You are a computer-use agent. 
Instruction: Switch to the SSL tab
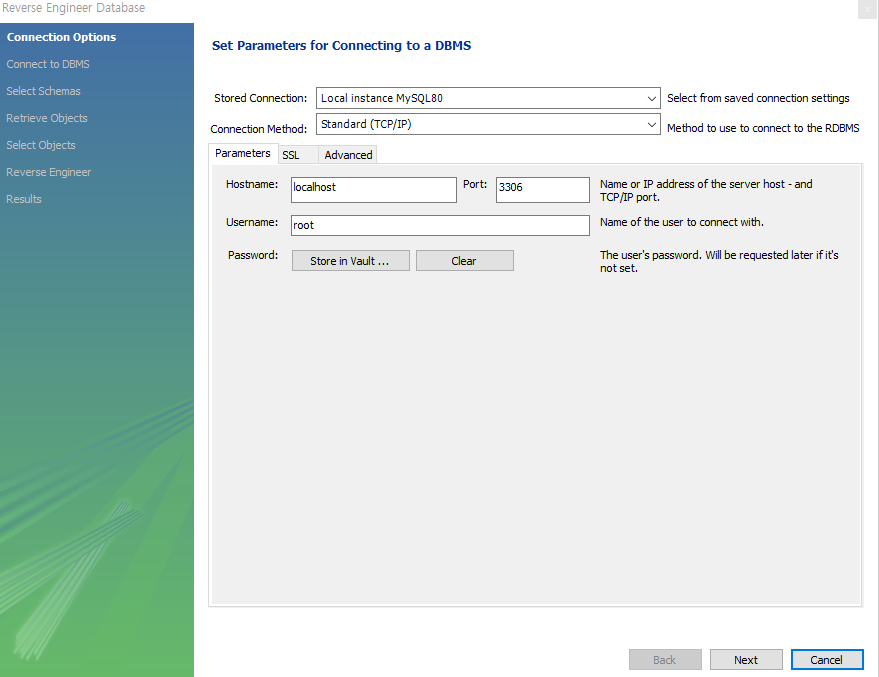pos(298,155)
